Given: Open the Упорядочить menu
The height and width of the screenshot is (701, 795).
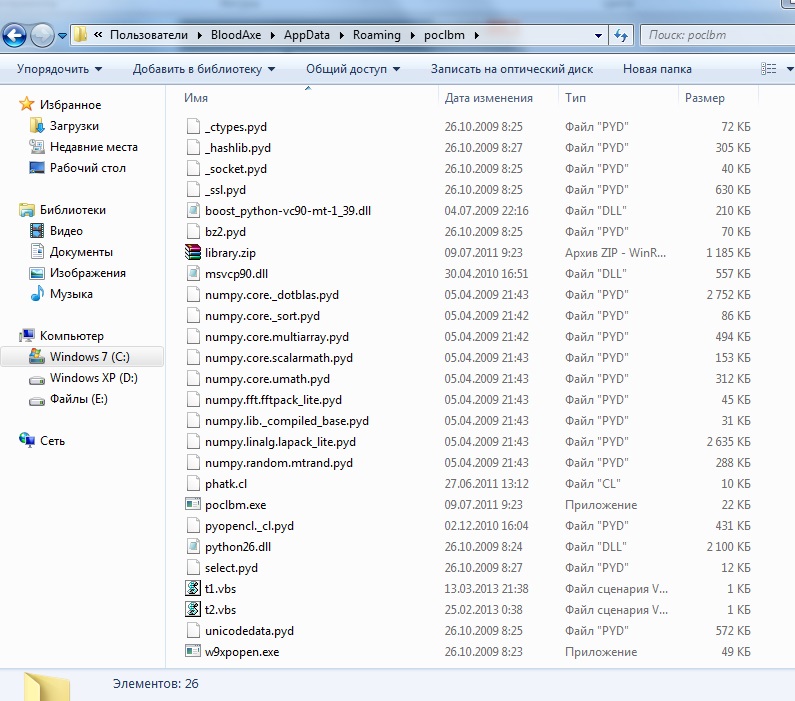Looking at the screenshot, I should tap(59, 69).
